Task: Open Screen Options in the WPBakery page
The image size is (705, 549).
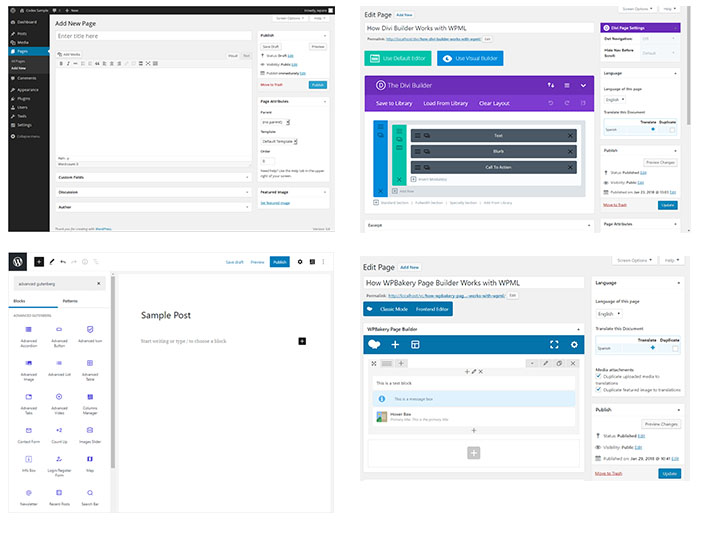Action: pyautogui.click(x=634, y=260)
